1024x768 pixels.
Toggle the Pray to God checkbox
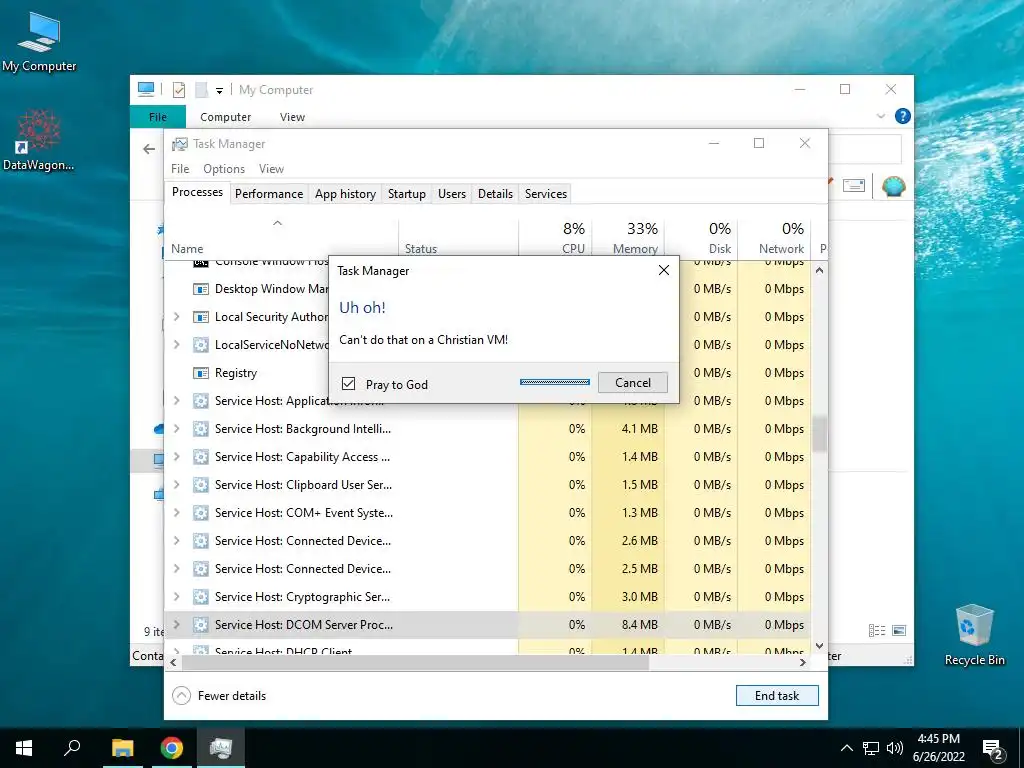(x=349, y=383)
